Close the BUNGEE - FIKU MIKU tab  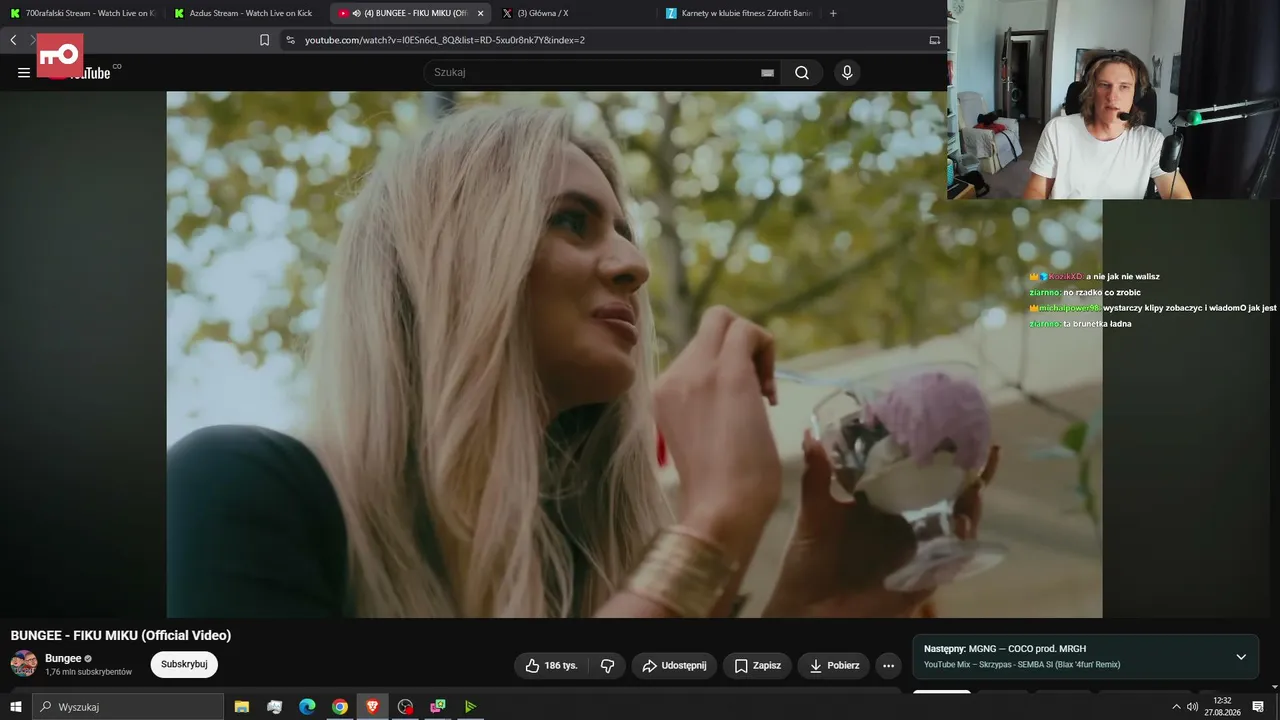pyautogui.click(x=480, y=13)
